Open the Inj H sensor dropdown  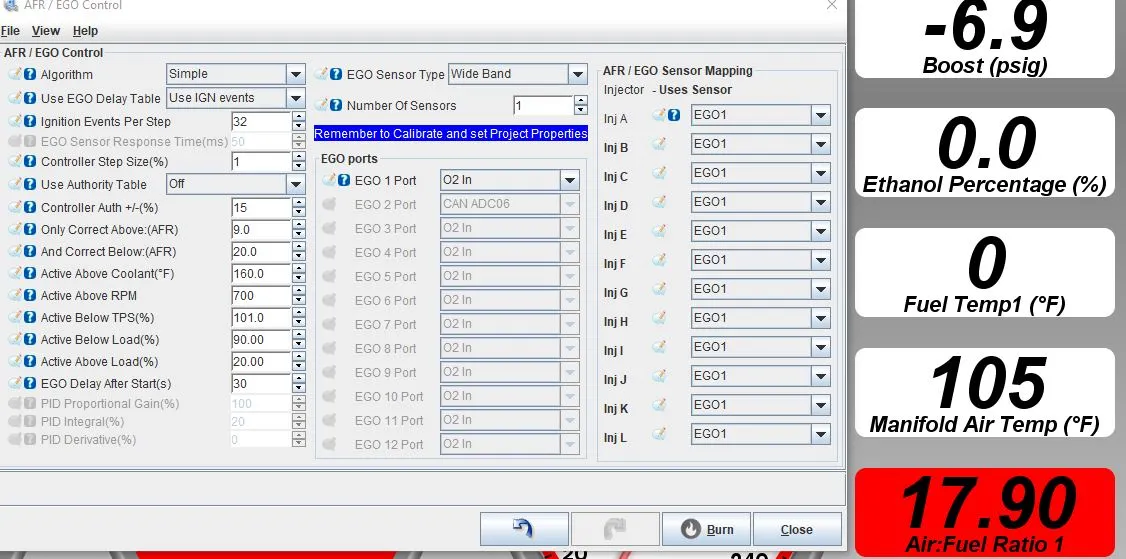click(821, 318)
